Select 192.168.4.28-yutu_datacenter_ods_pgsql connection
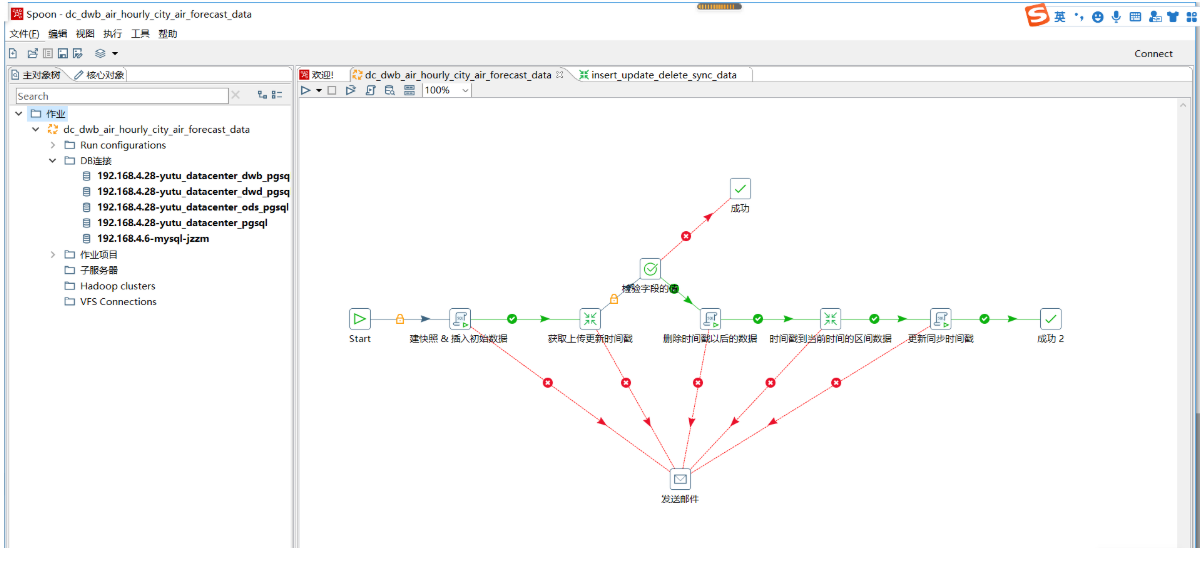Image resolution: width=1200 pixels, height=565 pixels. [193, 208]
